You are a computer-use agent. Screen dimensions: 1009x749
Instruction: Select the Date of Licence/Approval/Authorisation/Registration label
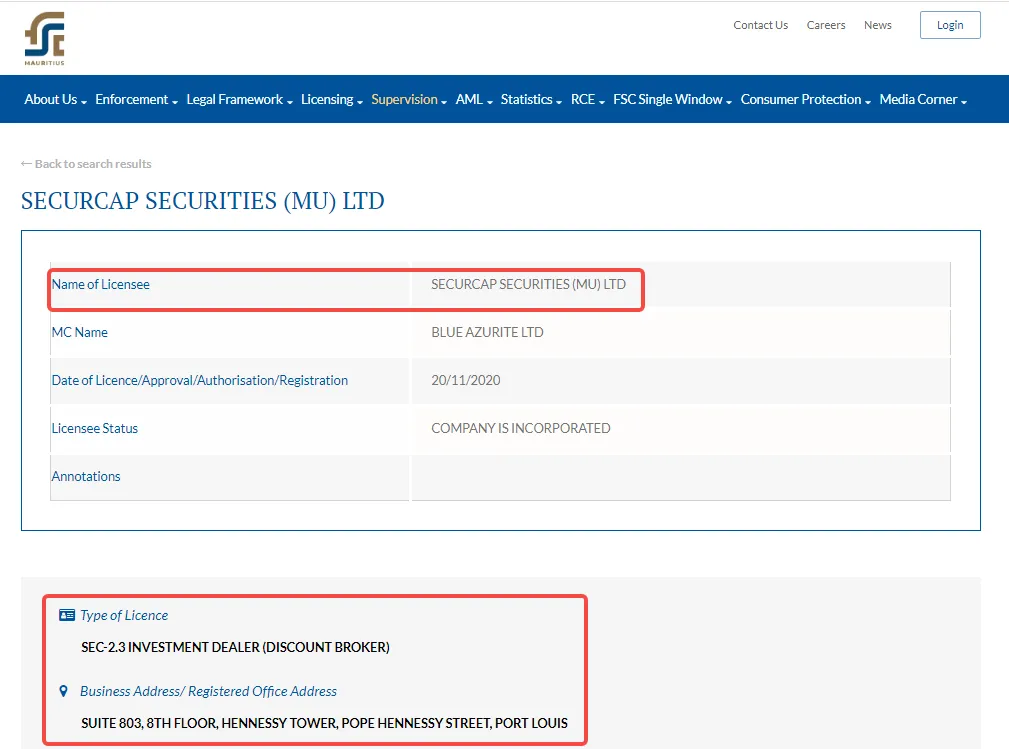coord(199,380)
